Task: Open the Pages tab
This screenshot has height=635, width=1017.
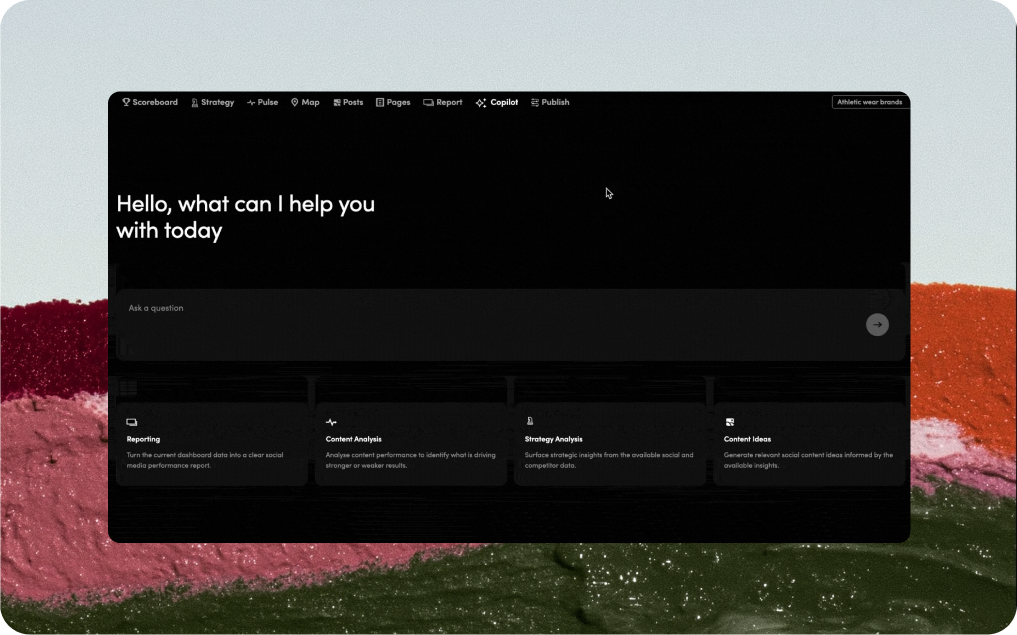Action: pos(393,102)
